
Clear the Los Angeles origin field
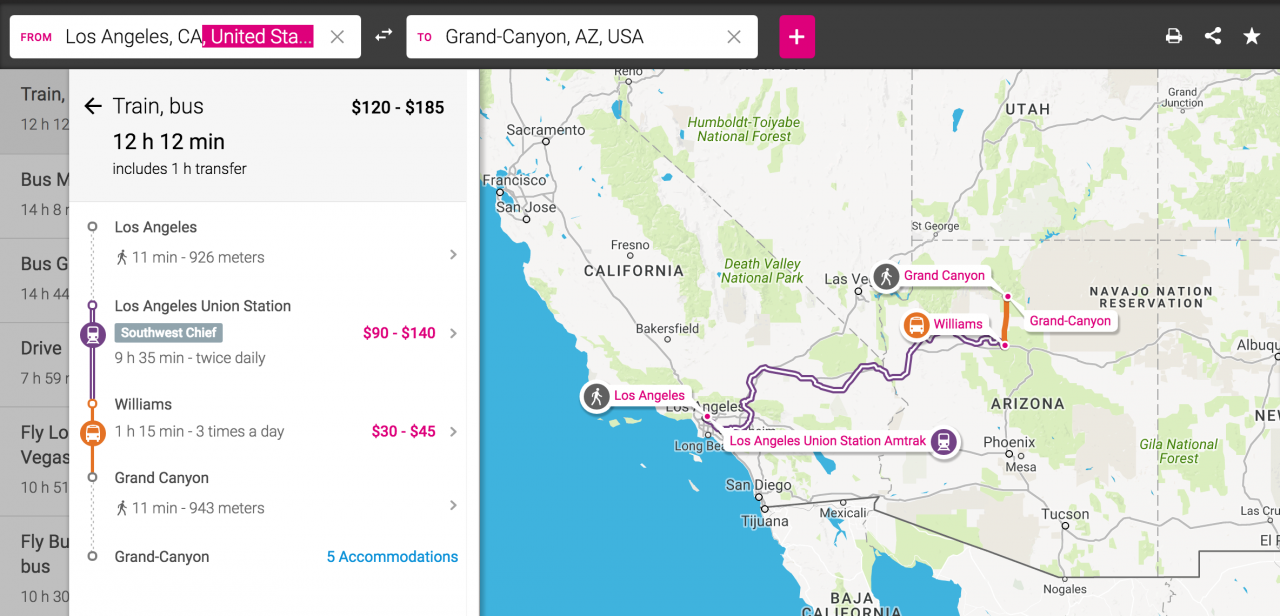tap(337, 37)
